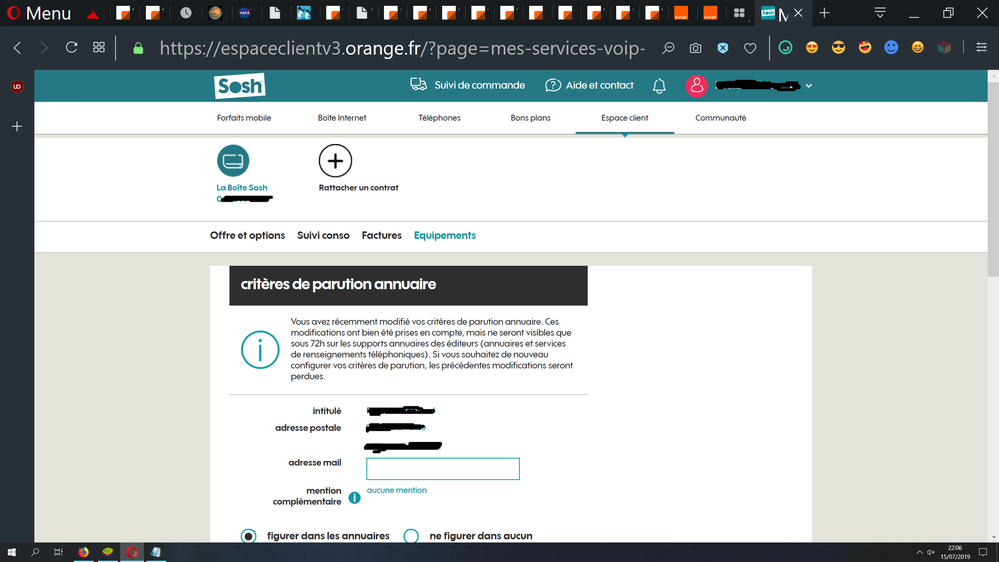The width and height of the screenshot is (999, 562).
Task: Click the forward navigation arrow
Action: [44, 48]
